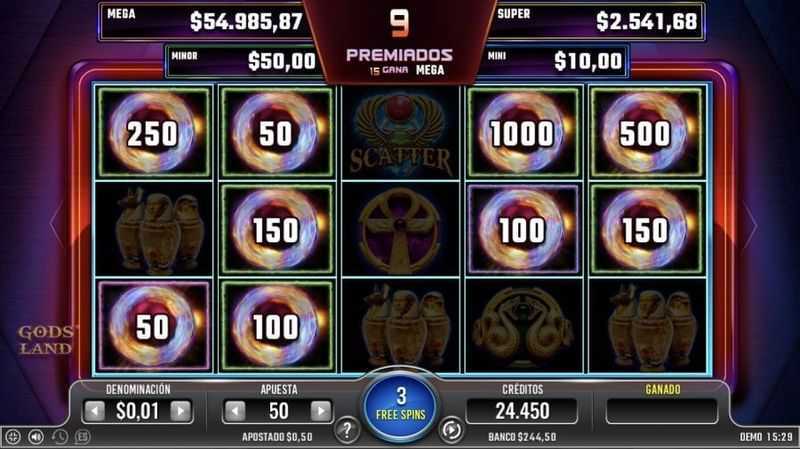Go to next game right chevron
Viewport: 800px width, 449px height.
(750, 223)
